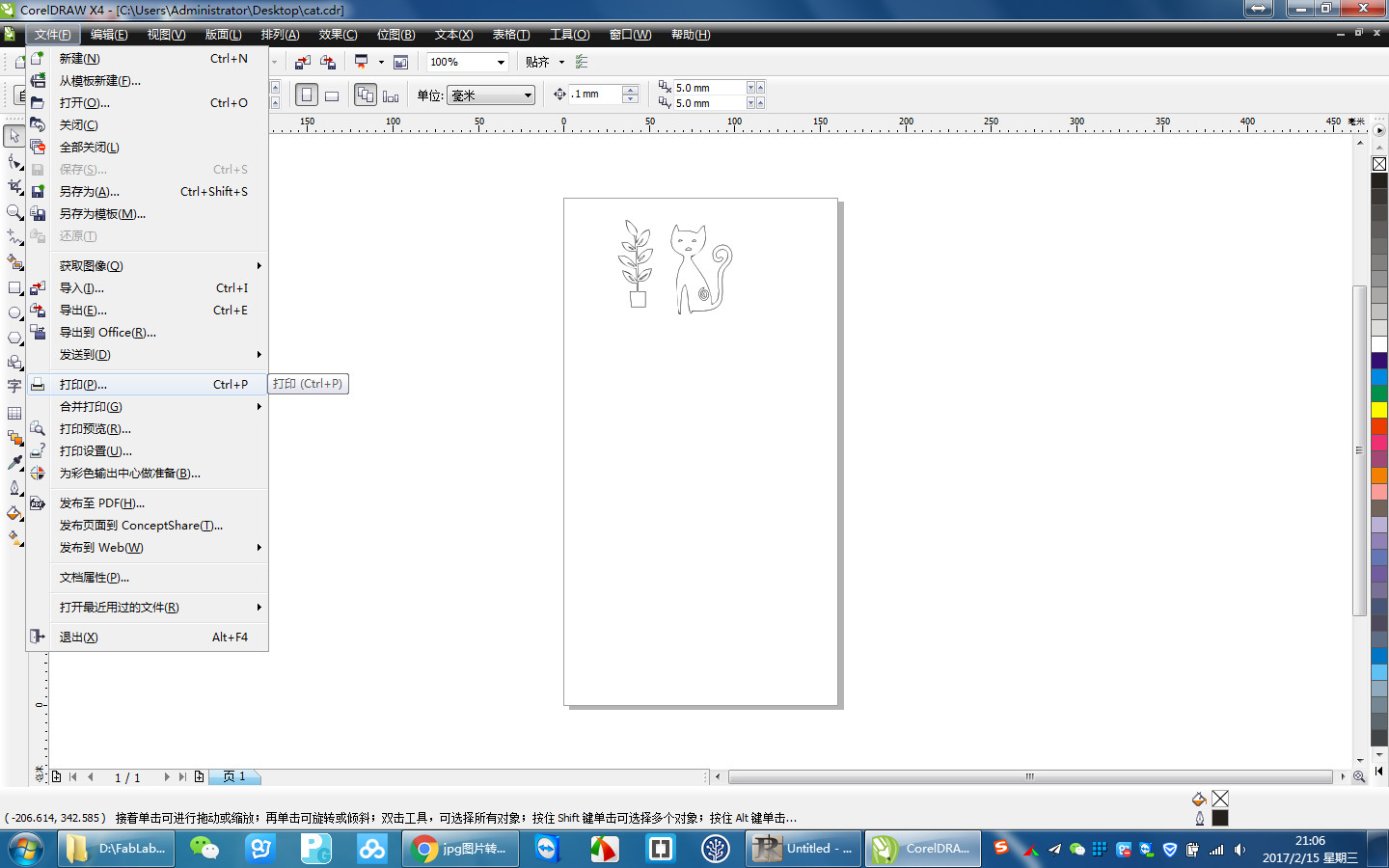Increase the nudge offset .1 mm stepper
Screen dimensions: 1389x868
tap(631, 90)
